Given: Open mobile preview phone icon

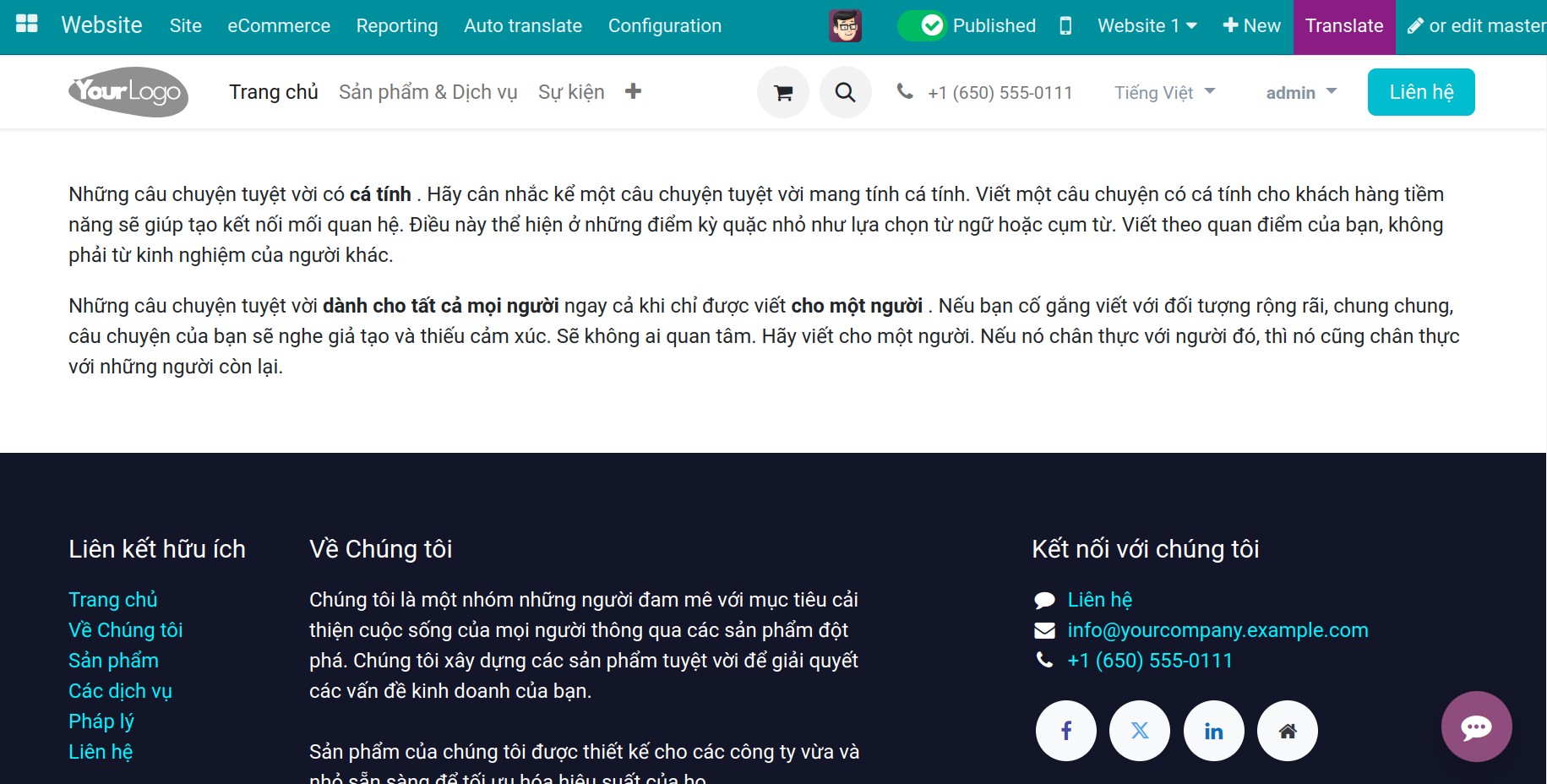Looking at the screenshot, I should coord(1065,25).
